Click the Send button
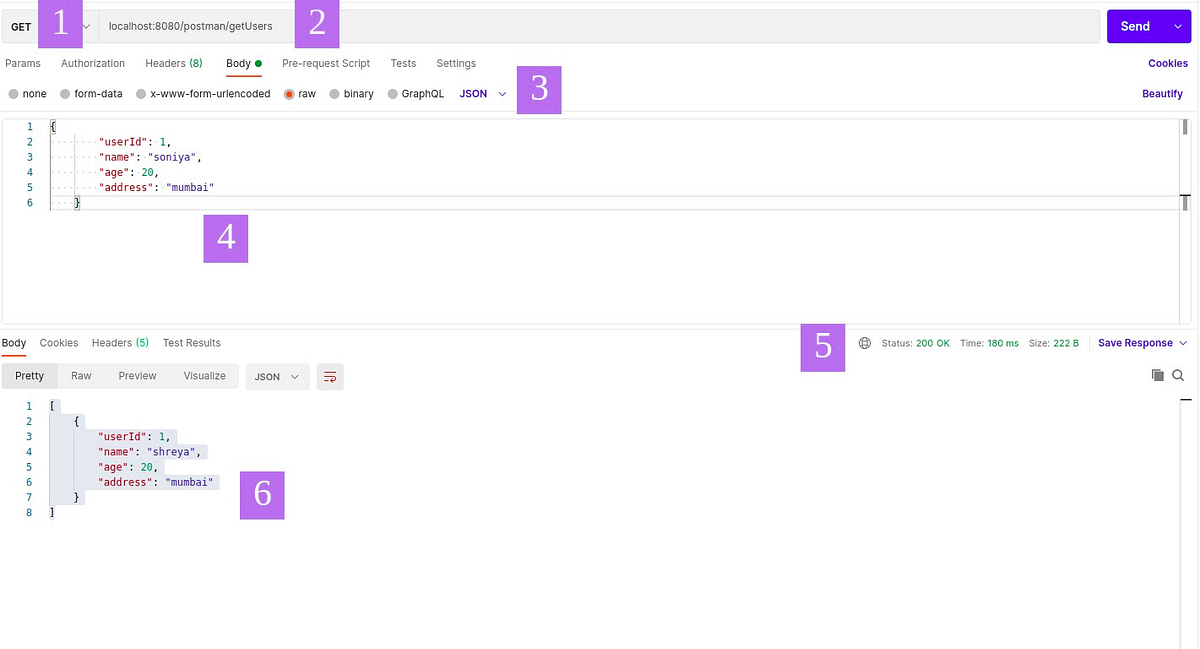The height and width of the screenshot is (649, 1200). (1135, 26)
